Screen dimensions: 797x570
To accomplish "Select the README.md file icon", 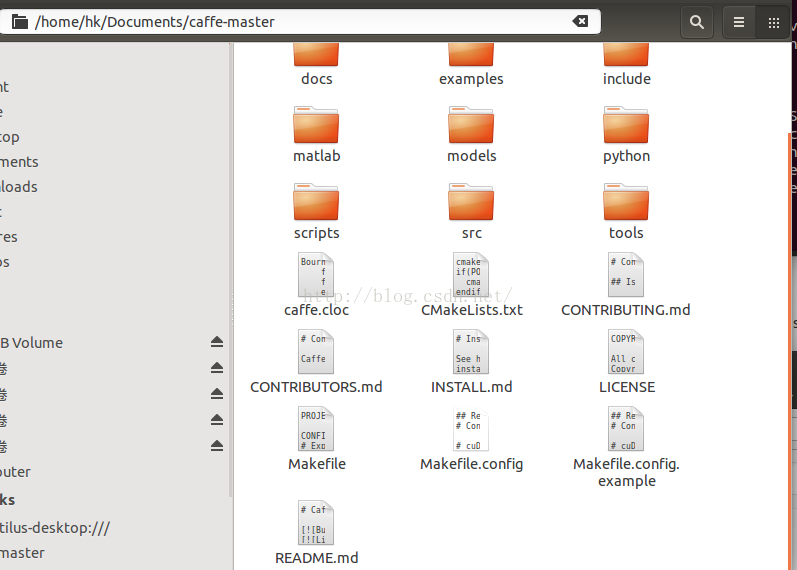I will click(x=316, y=523).
